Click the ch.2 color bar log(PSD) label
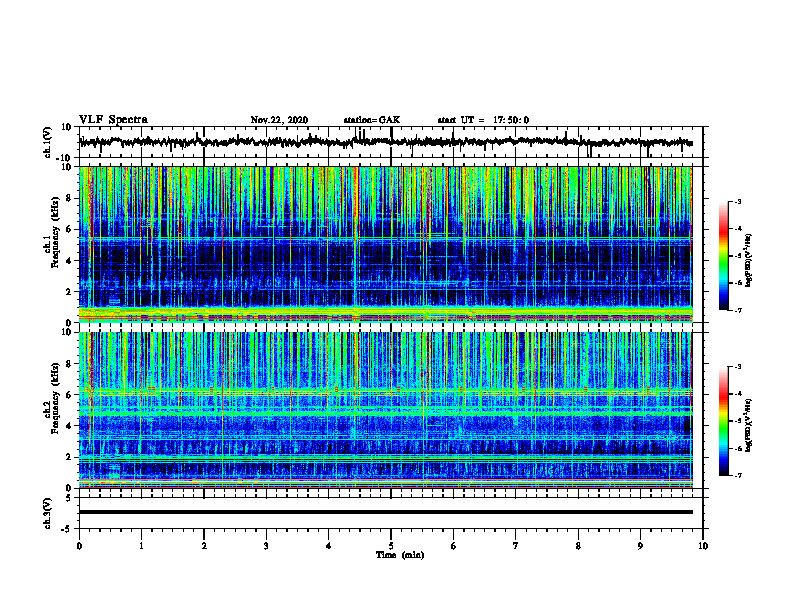Screen dimensions: 792x612 [x=748, y=425]
